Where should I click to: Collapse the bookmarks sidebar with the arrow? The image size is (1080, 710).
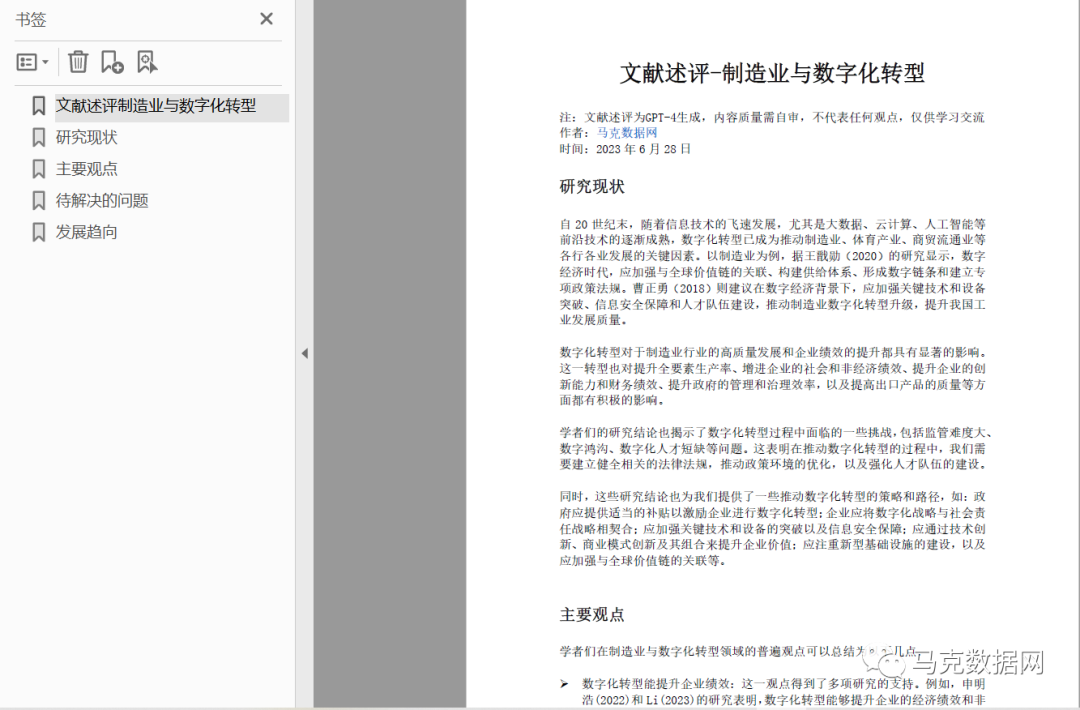tap(305, 353)
